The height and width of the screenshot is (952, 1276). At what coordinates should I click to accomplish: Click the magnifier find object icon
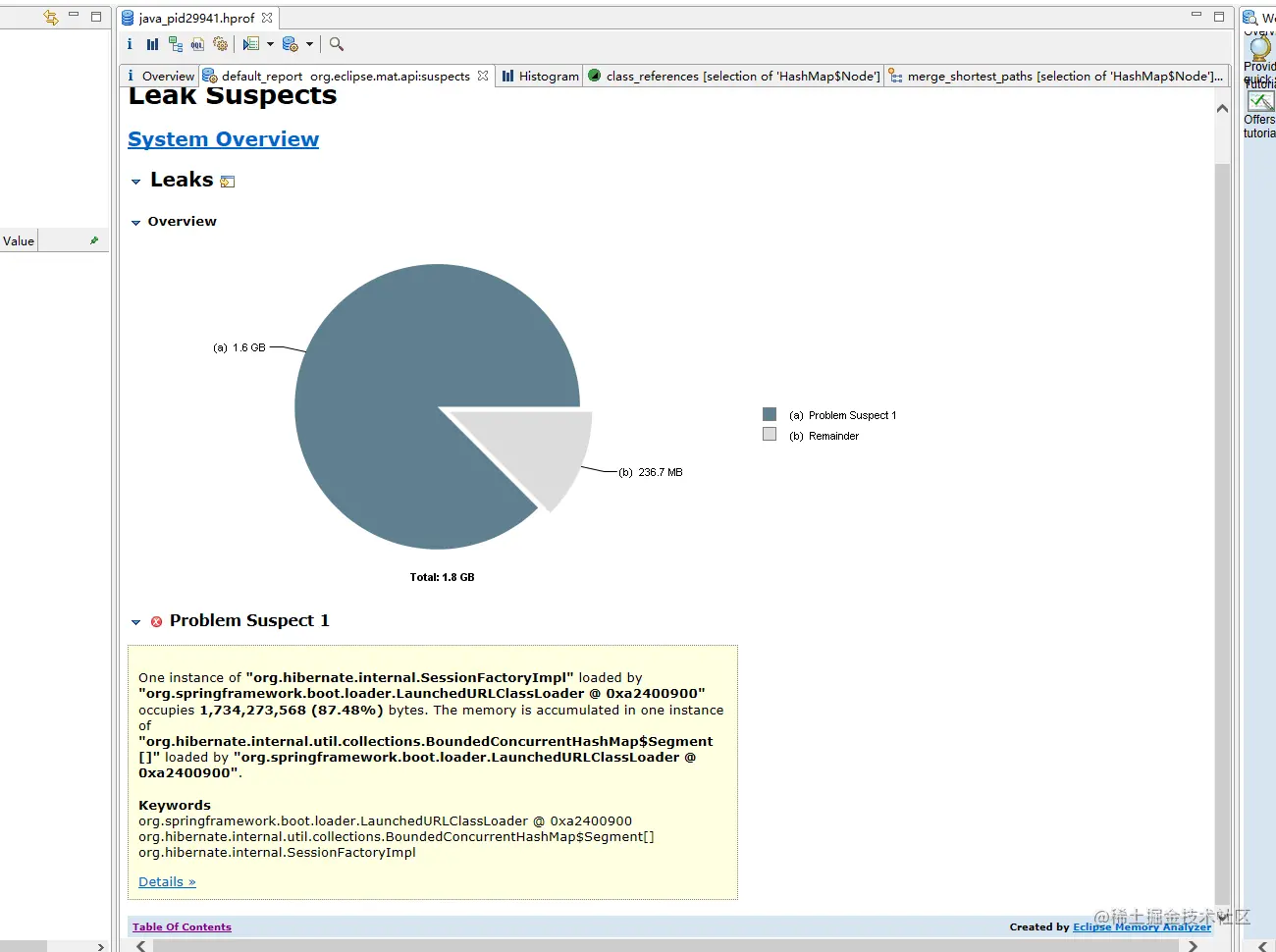pos(337,44)
